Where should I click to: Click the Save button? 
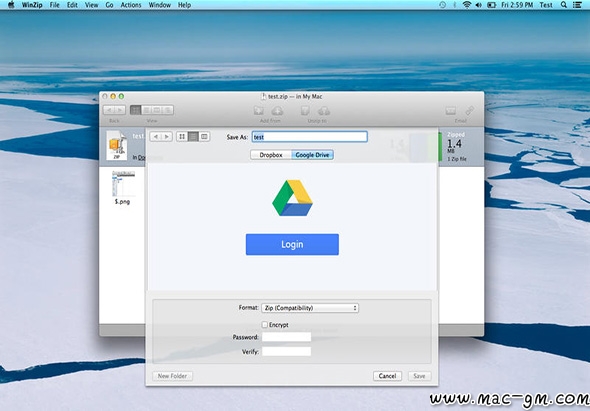tap(419, 376)
